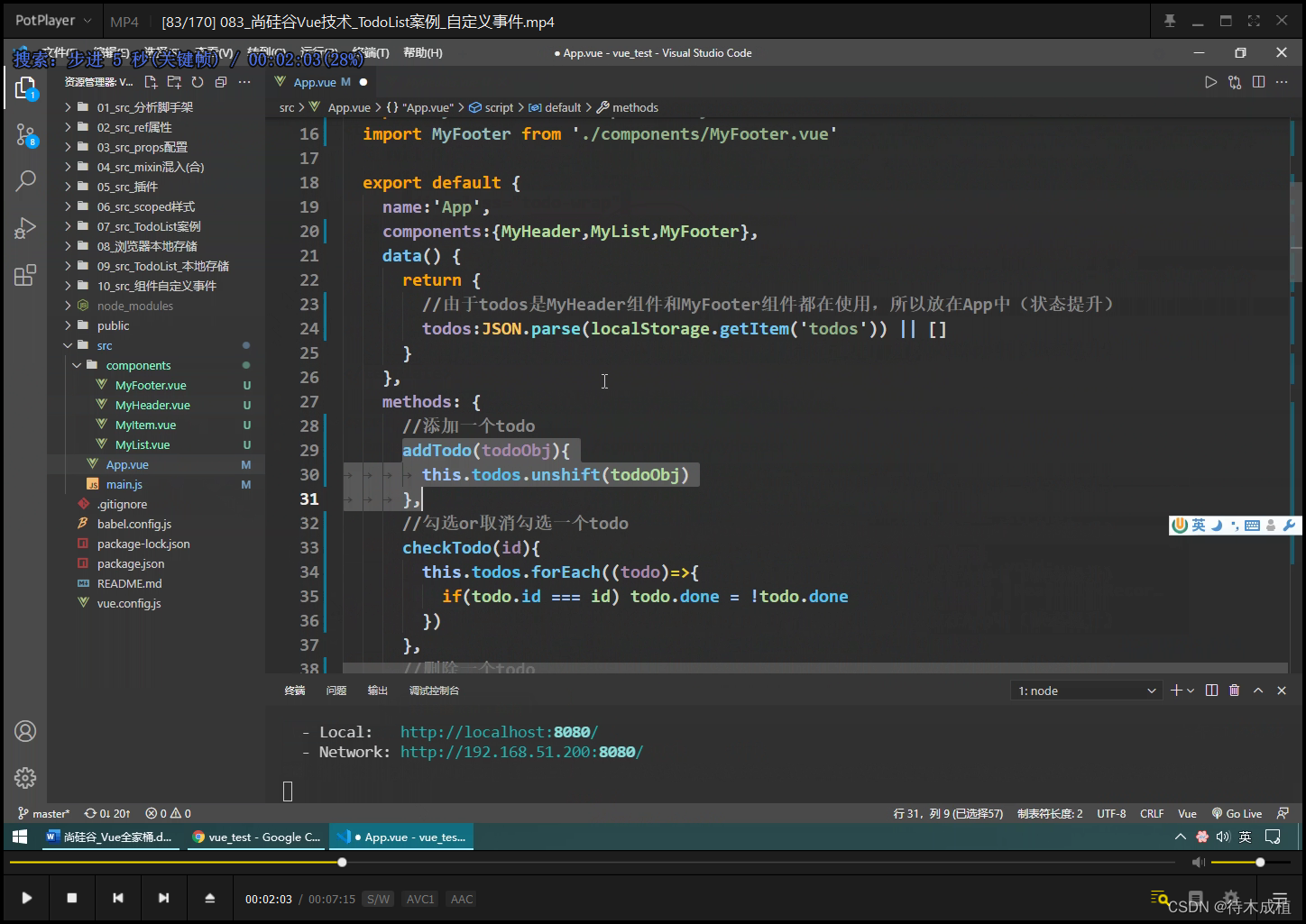Create a new terminal with plus icon

(1176, 691)
